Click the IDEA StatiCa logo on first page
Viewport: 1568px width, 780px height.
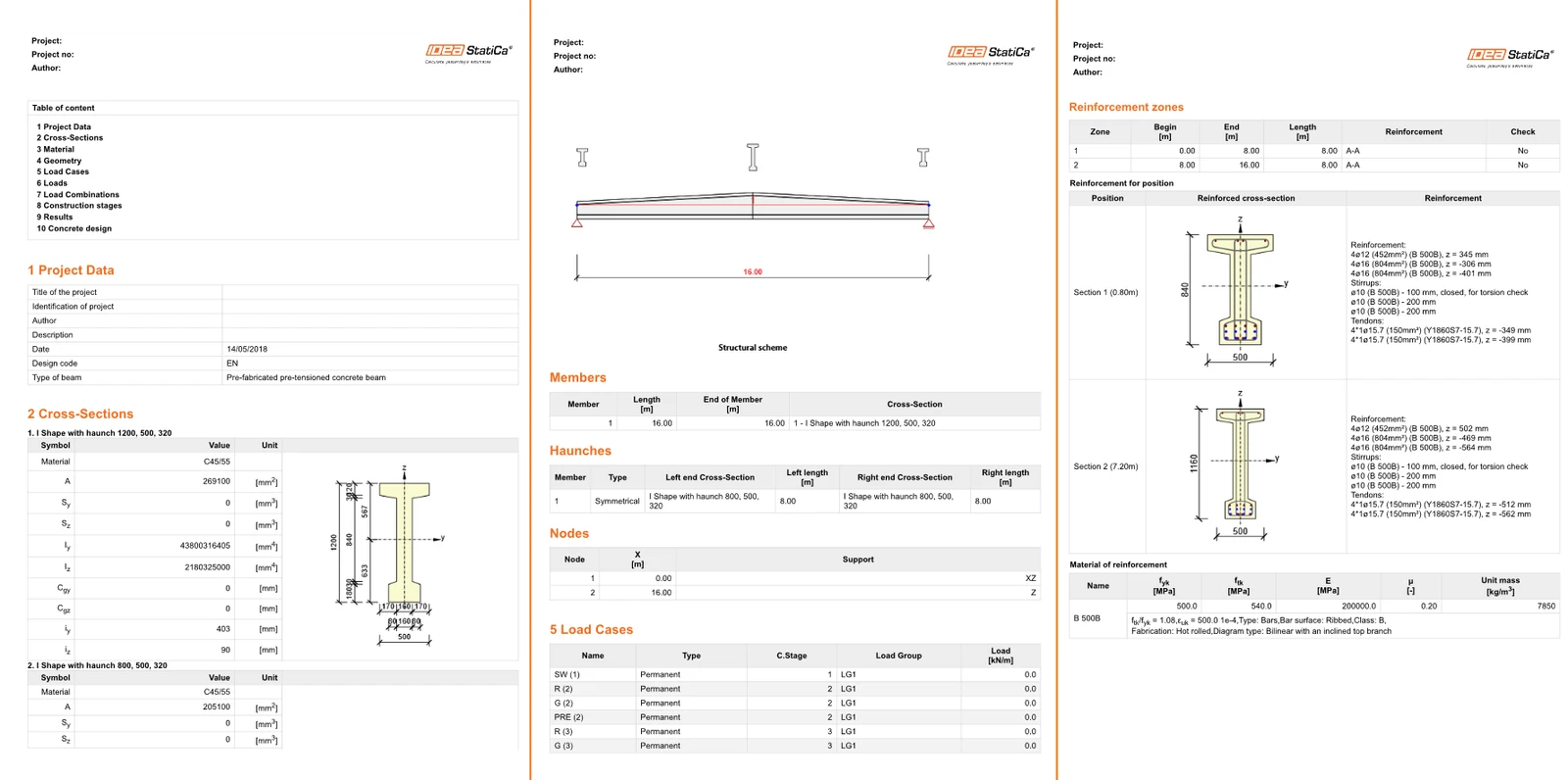[468, 52]
